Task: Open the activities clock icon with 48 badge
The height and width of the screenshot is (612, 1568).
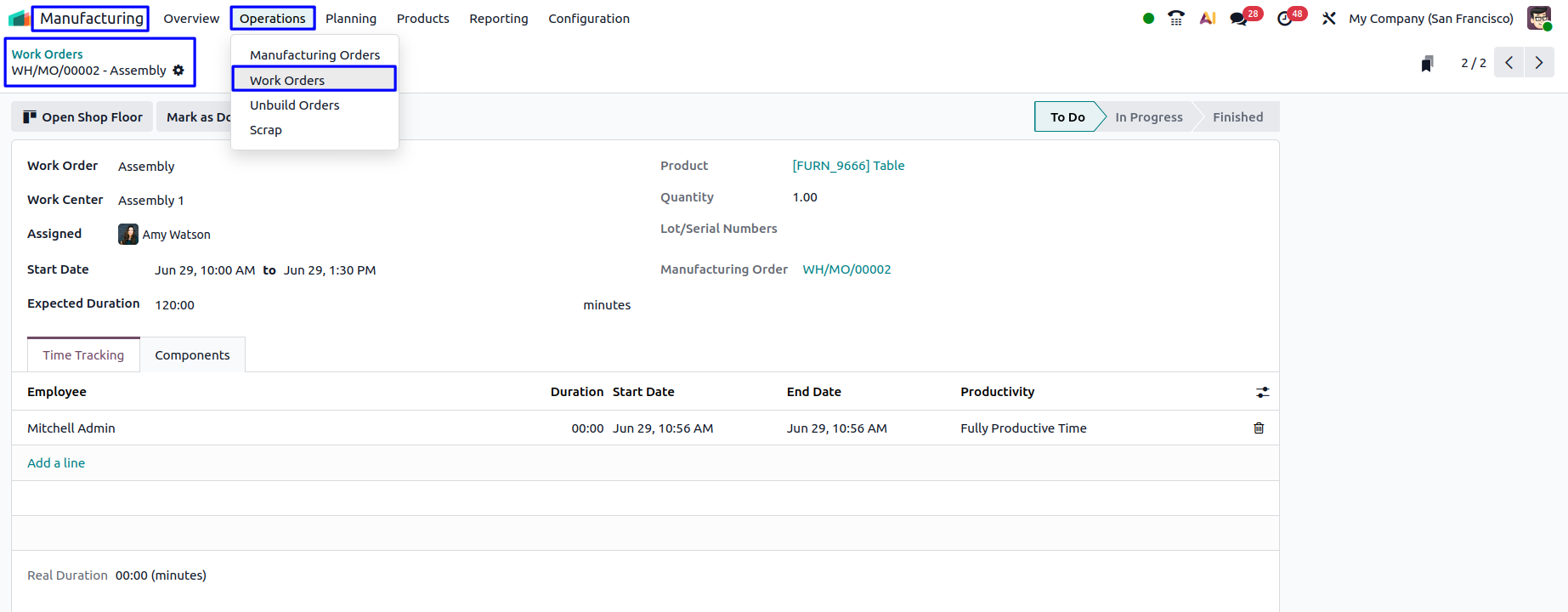Action: [x=1291, y=17]
